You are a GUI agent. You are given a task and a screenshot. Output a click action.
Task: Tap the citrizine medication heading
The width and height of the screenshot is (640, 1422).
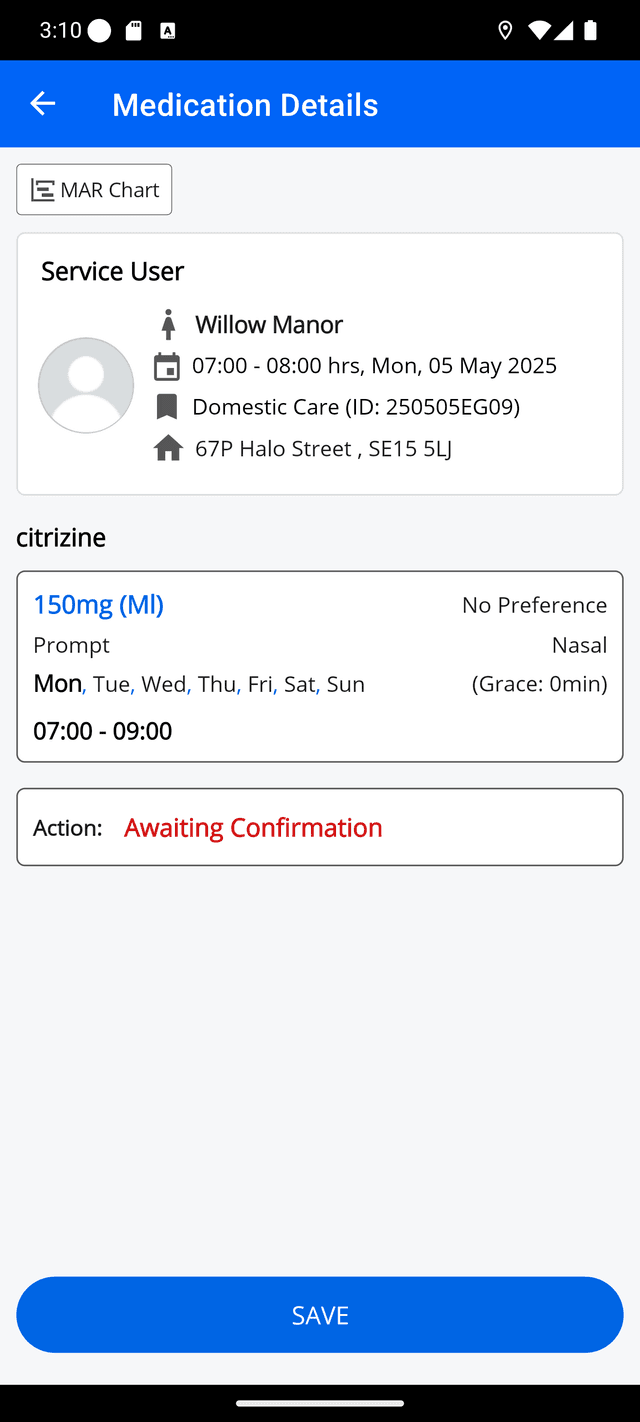tap(61, 537)
